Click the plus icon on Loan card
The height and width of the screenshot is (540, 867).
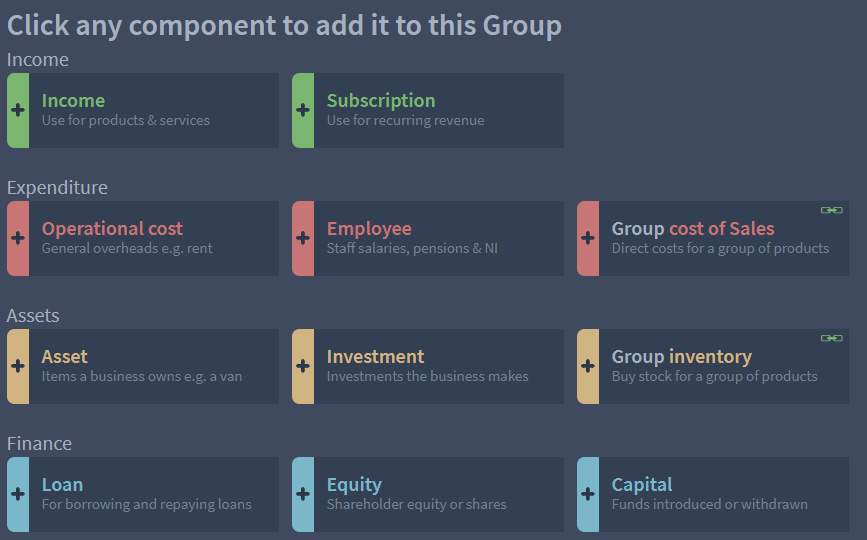pyautogui.click(x=18, y=494)
